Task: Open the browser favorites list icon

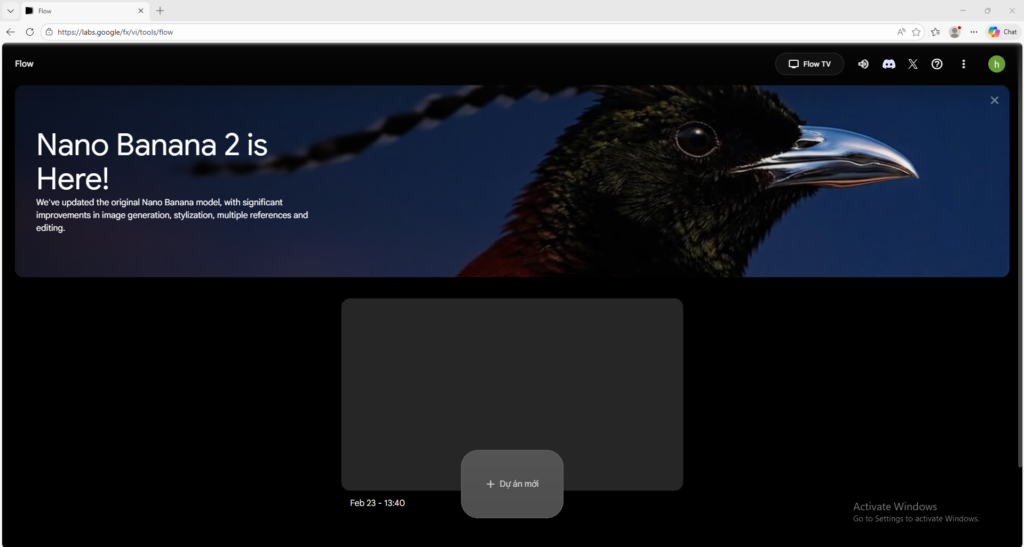Action: (x=935, y=32)
